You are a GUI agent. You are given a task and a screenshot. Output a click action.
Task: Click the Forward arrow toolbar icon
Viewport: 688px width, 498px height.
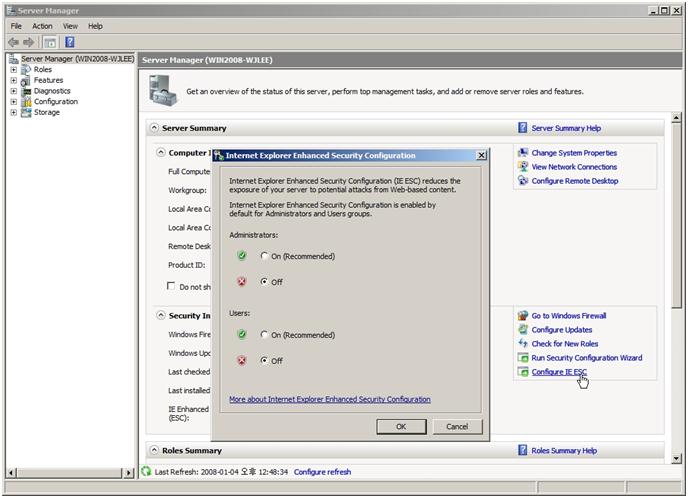(x=29, y=42)
